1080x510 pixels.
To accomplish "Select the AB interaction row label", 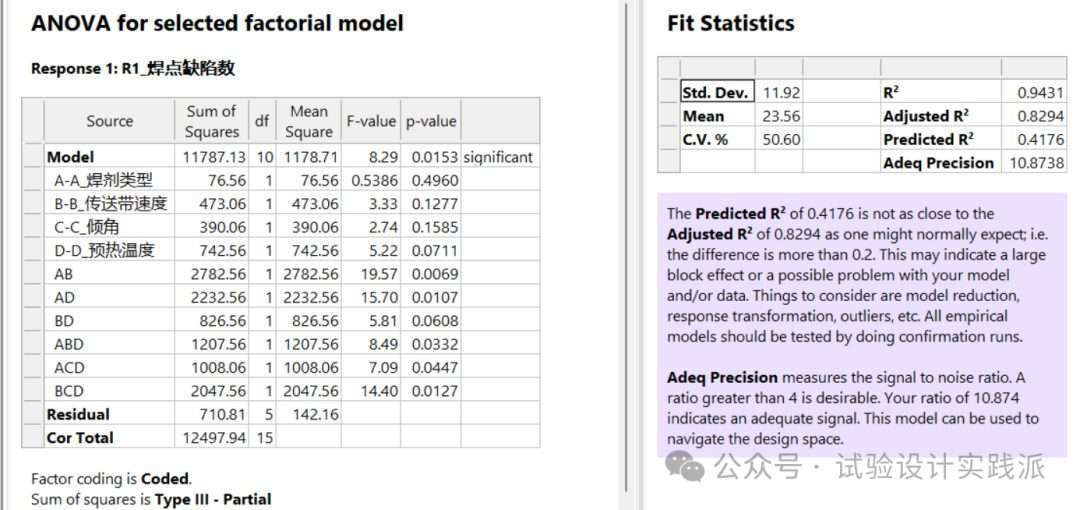I will 63,273.
